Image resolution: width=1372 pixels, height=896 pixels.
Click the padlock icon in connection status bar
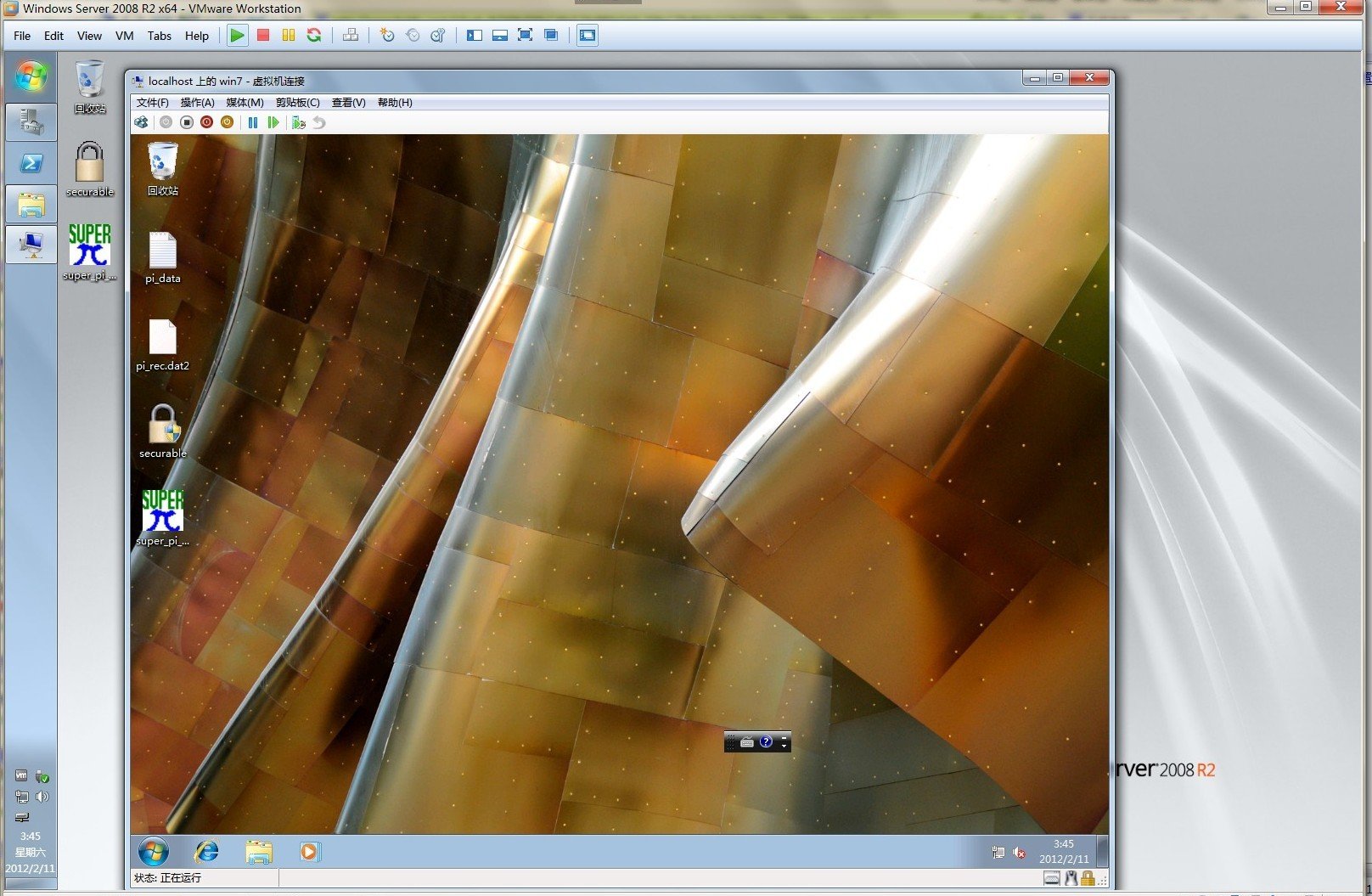coord(1088,878)
